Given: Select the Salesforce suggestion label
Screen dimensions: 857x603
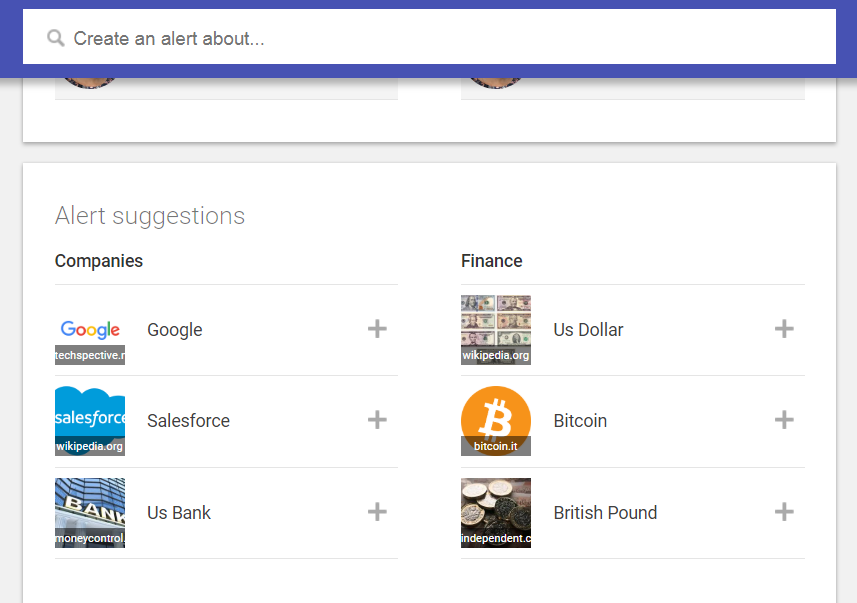Looking at the screenshot, I should coord(189,421).
